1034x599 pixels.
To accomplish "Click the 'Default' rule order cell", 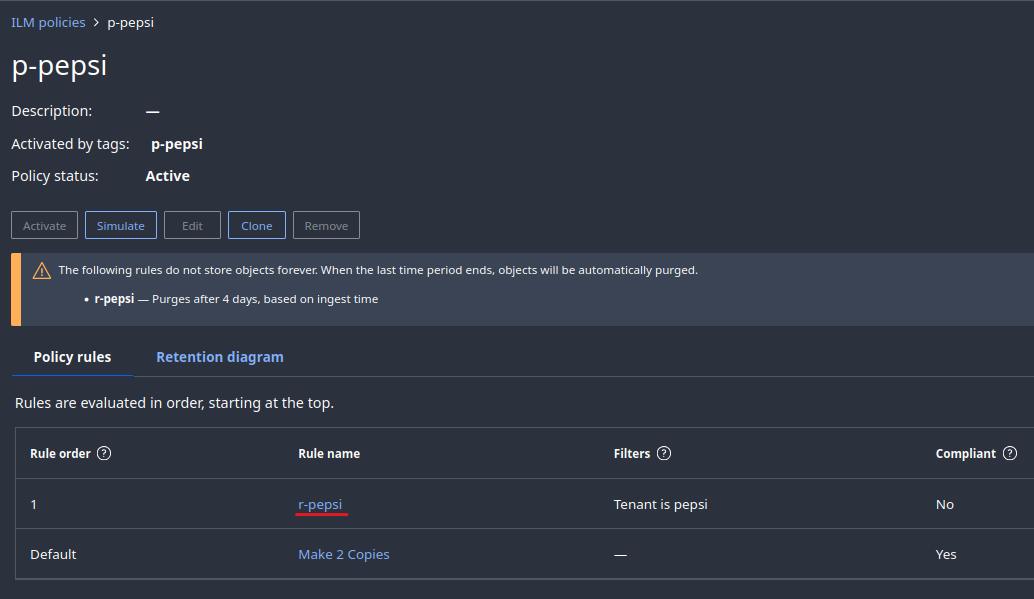I will click(x=53, y=554).
